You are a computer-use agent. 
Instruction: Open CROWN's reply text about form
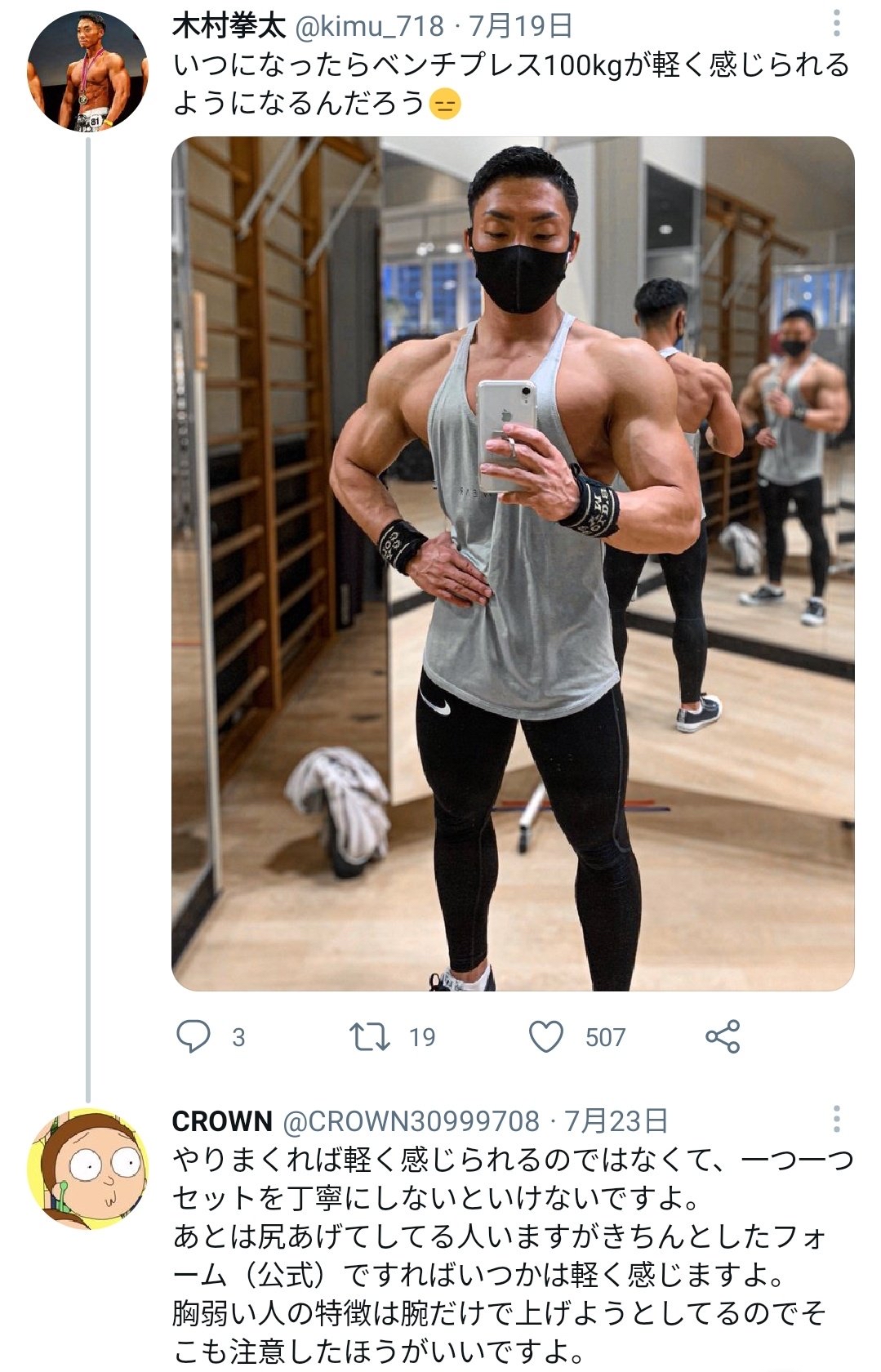pos(513,1255)
